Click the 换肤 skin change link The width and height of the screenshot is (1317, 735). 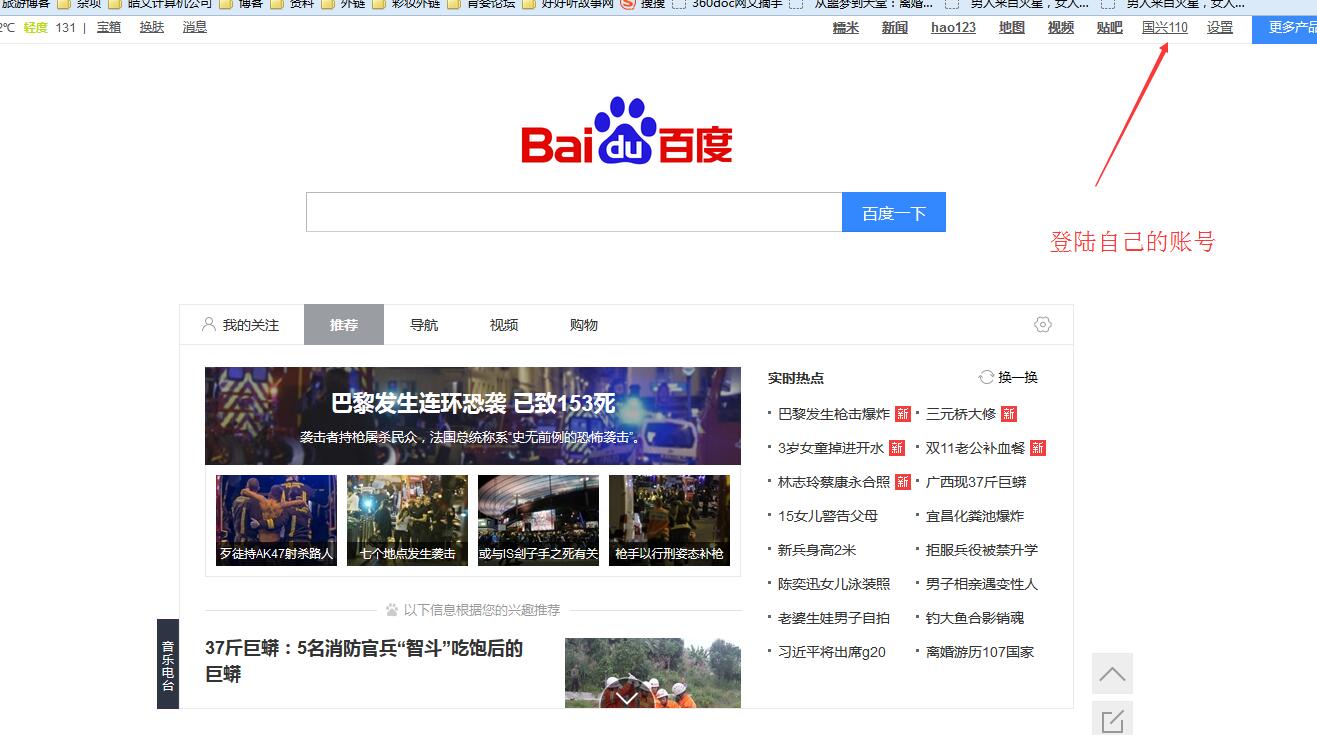152,27
